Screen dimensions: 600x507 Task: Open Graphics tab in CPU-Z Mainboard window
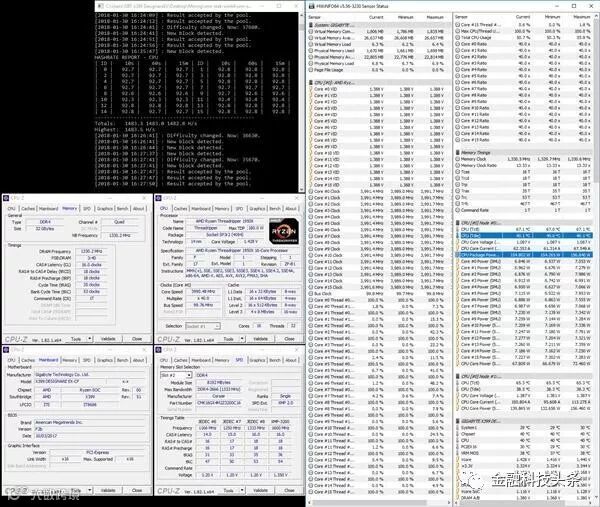click(105, 360)
